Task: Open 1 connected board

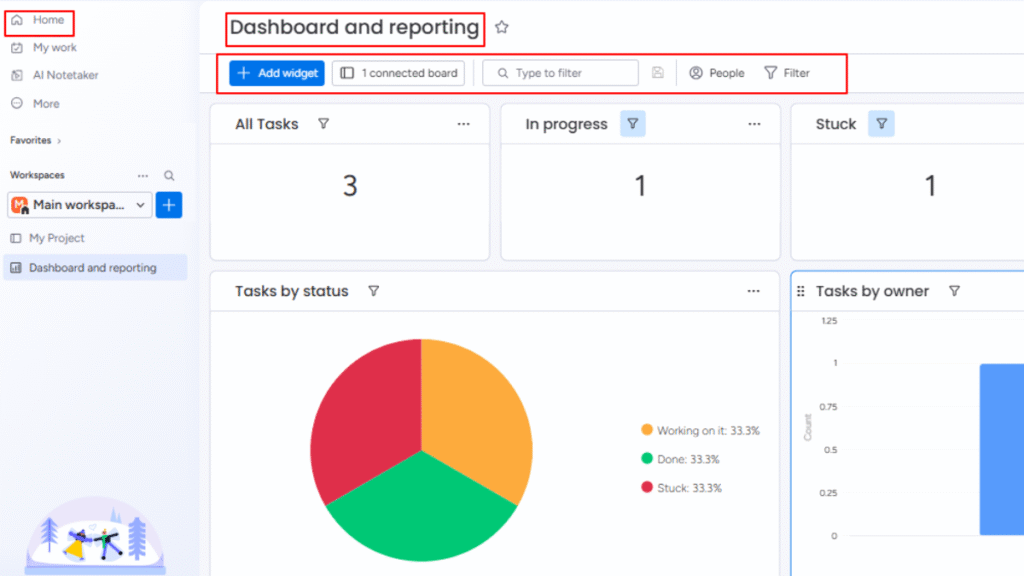Action: coord(397,72)
